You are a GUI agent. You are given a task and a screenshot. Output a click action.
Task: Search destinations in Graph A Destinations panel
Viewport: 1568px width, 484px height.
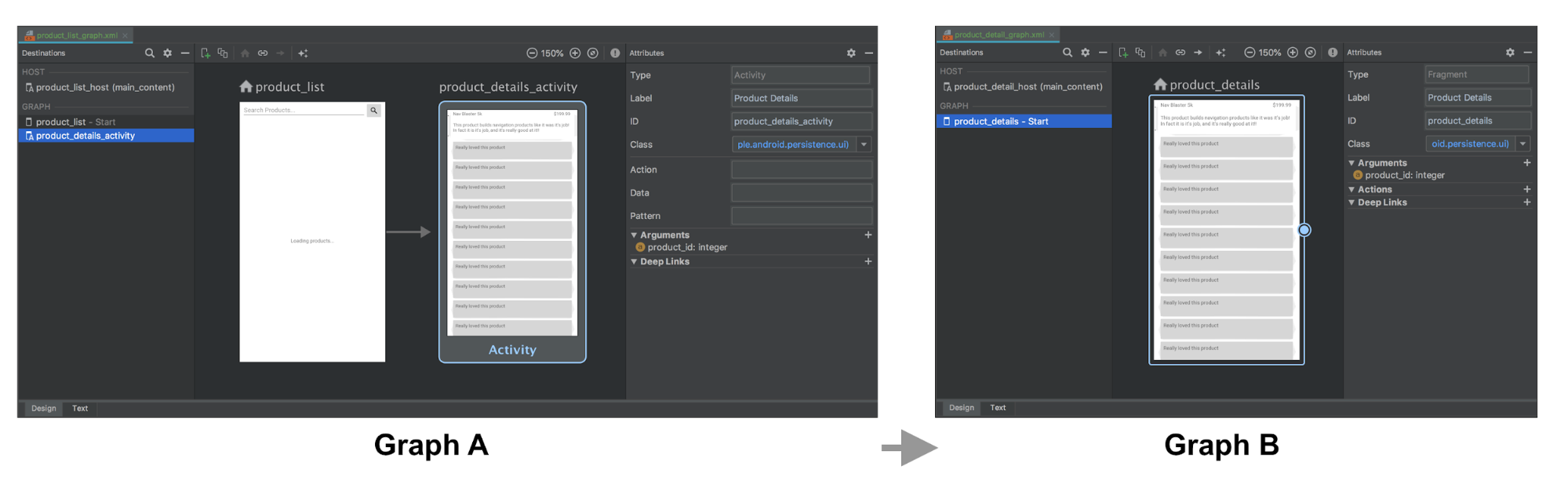[150, 53]
